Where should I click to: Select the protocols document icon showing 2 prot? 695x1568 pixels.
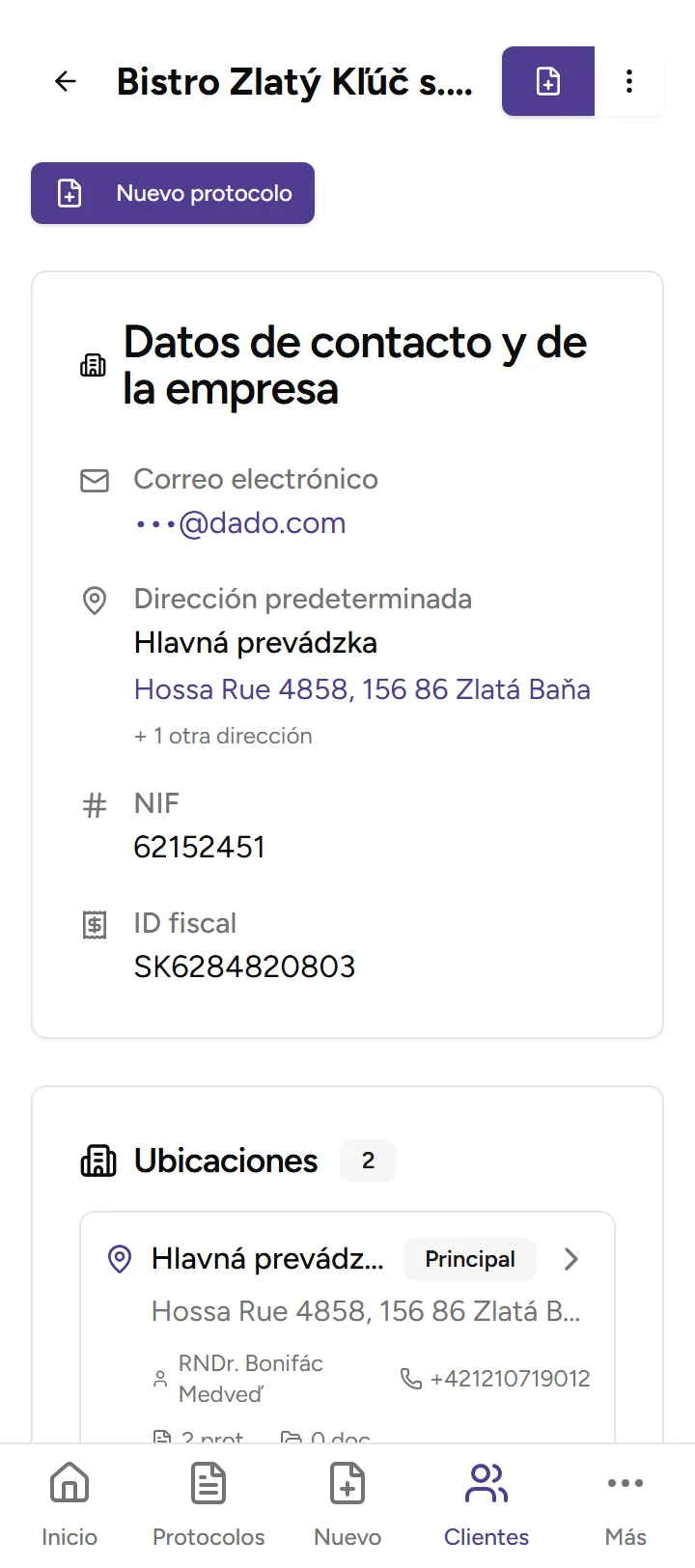coord(162,1438)
